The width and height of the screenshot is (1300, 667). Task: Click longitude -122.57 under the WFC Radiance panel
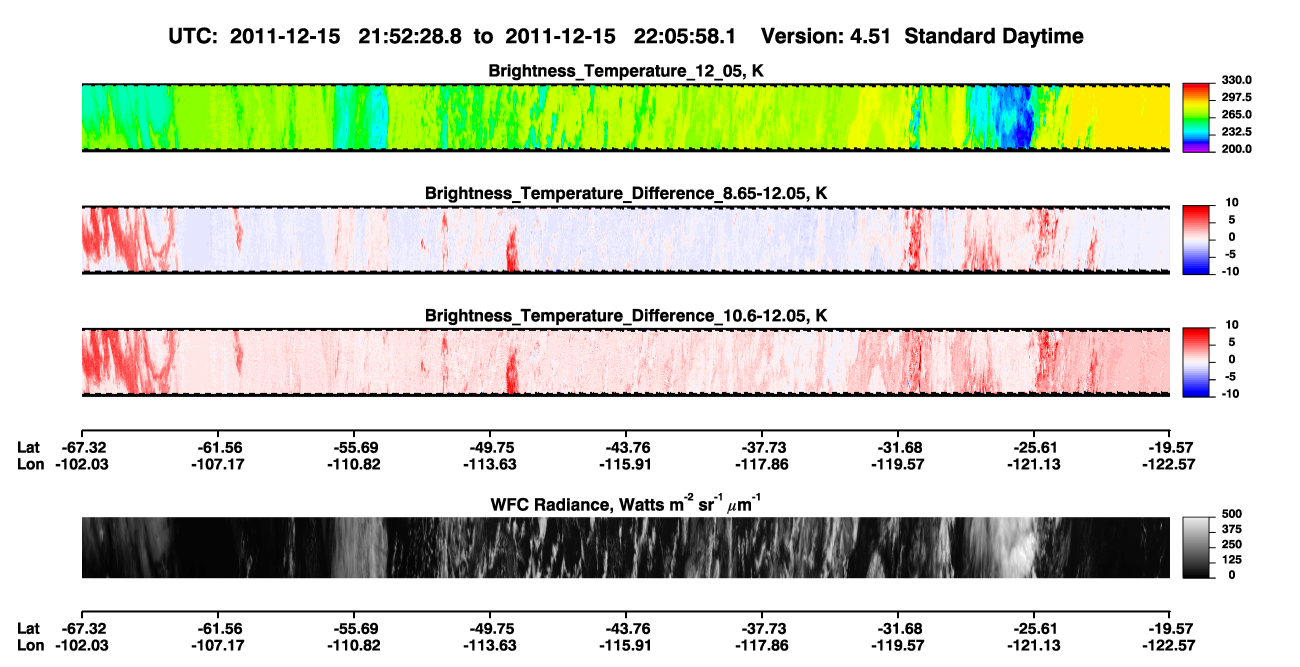(1171, 646)
